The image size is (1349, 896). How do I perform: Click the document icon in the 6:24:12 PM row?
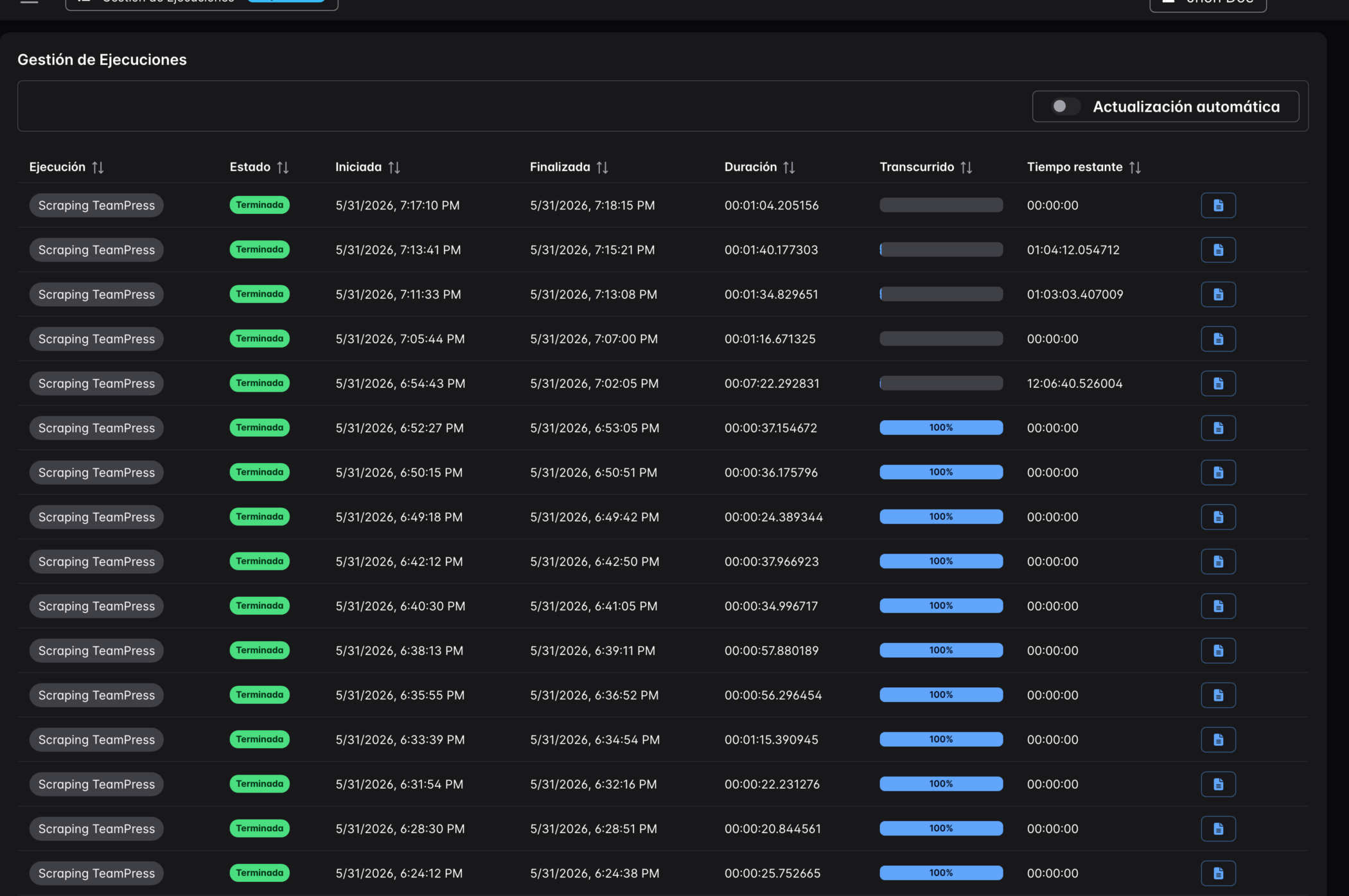pyautogui.click(x=1218, y=874)
